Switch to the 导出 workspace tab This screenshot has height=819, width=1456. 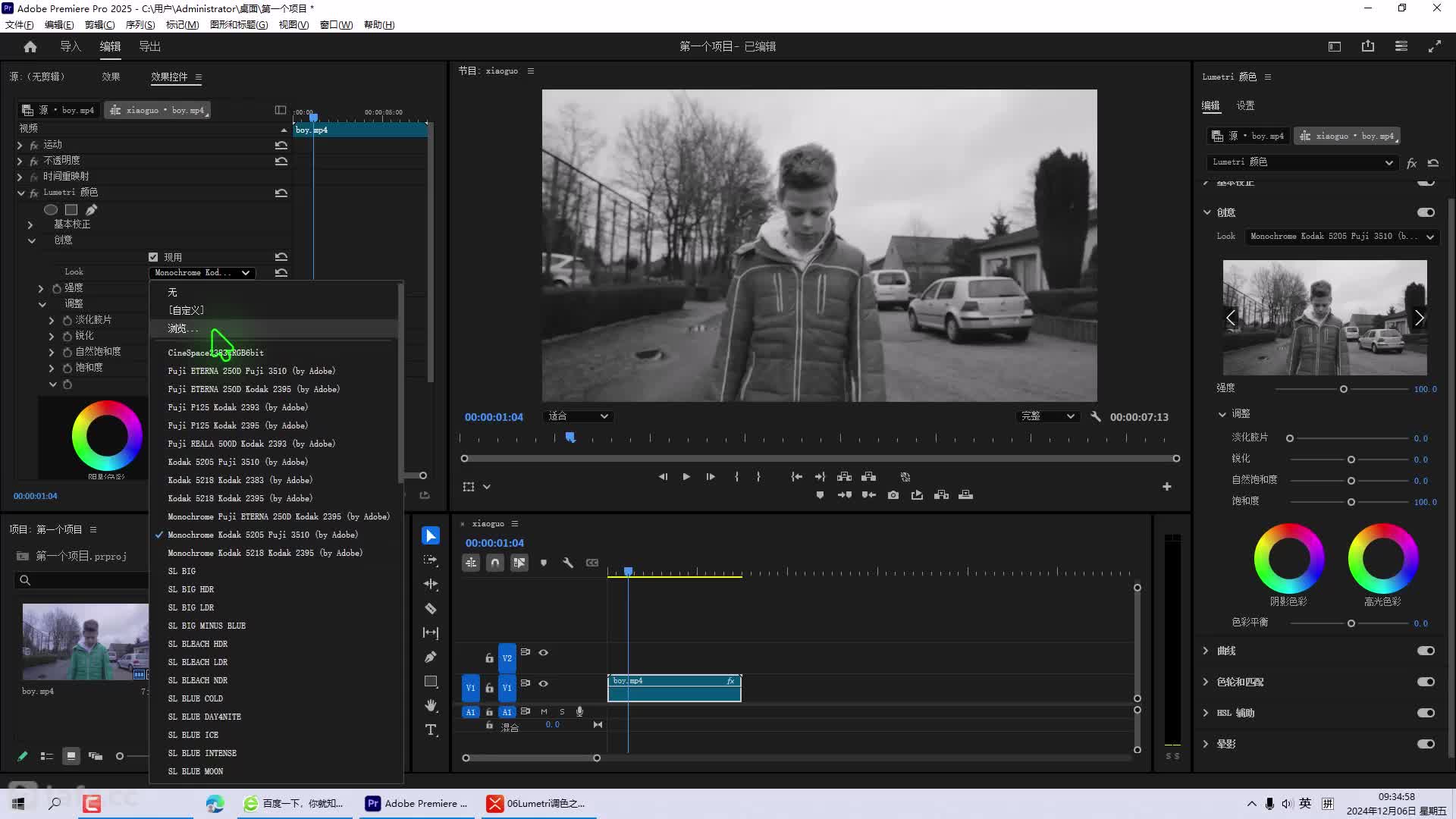149,46
